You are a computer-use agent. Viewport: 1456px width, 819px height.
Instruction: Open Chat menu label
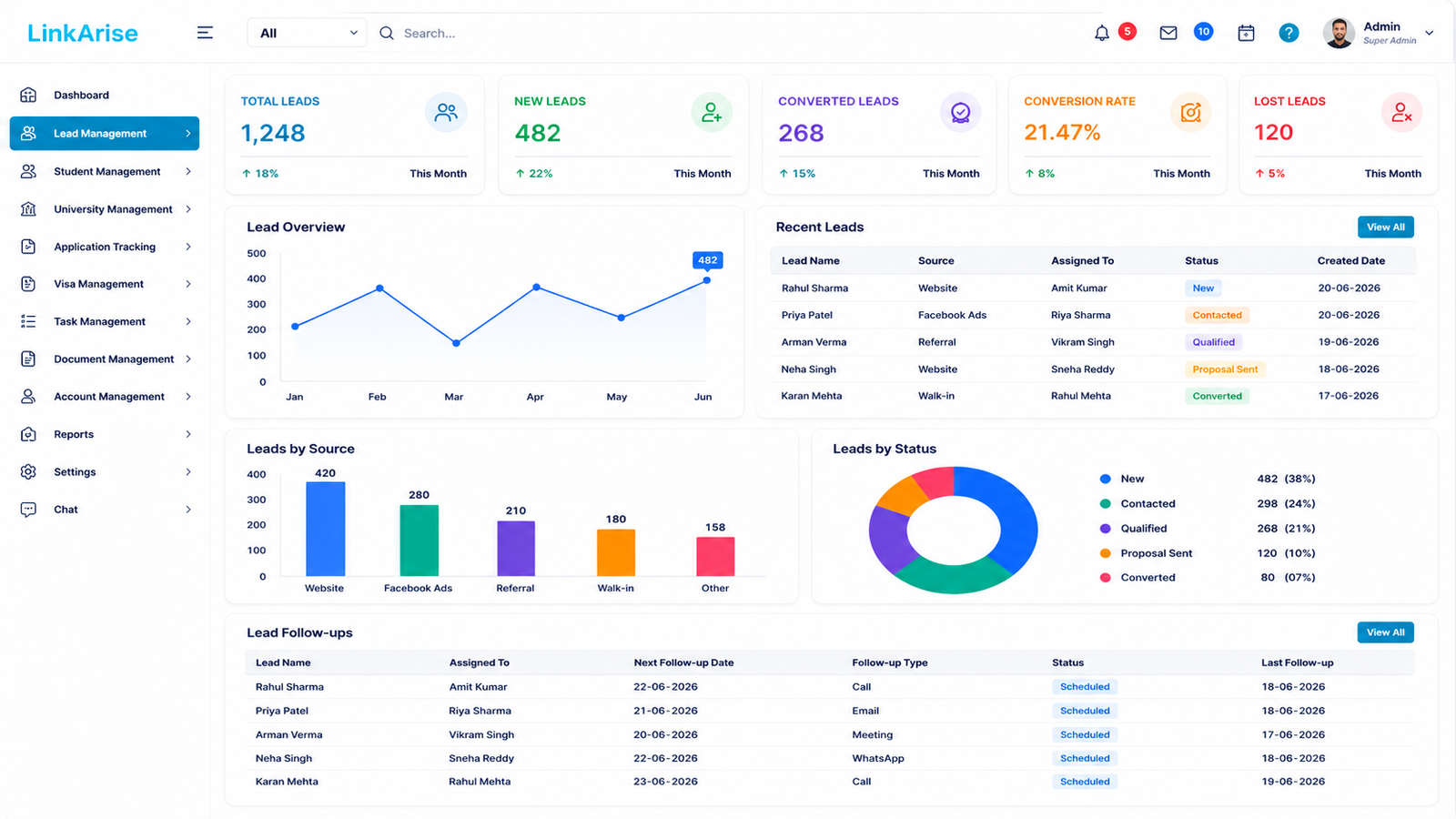[66, 510]
